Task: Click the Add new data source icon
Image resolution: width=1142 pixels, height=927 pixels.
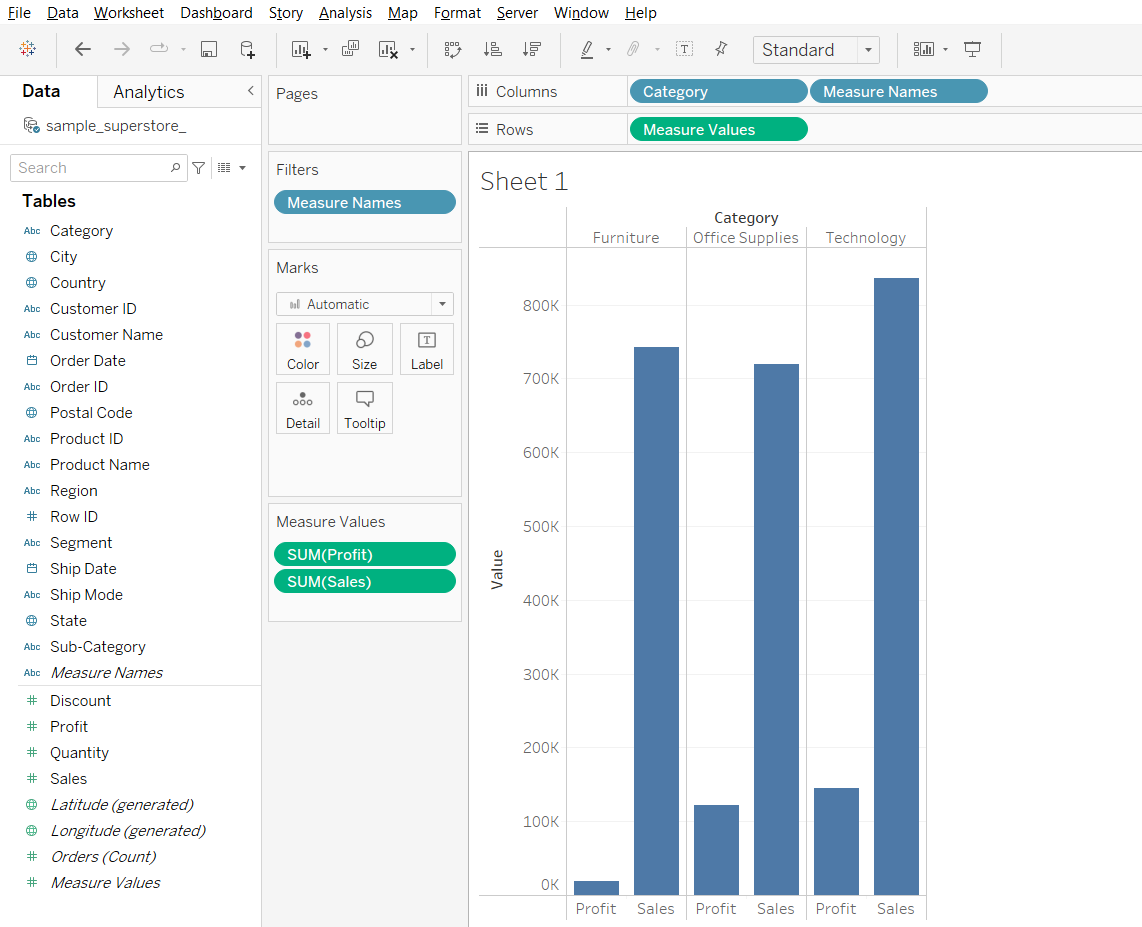Action: pos(247,49)
